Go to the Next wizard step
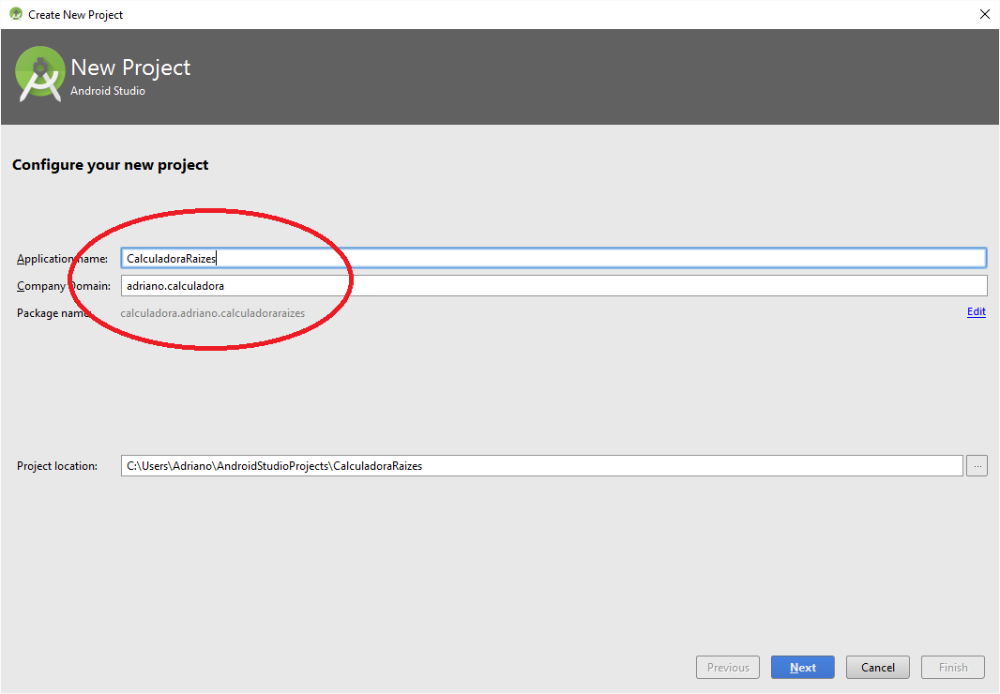The height and width of the screenshot is (694, 1000). (x=802, y=667)
